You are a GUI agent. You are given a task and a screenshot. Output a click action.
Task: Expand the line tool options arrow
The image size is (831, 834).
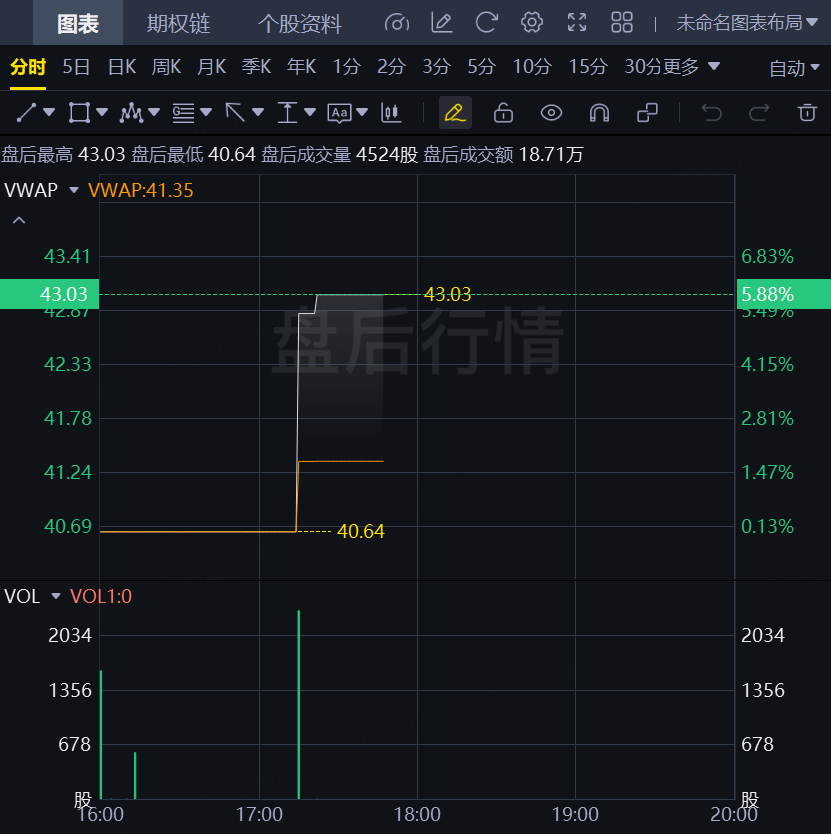tap(49, 112)
